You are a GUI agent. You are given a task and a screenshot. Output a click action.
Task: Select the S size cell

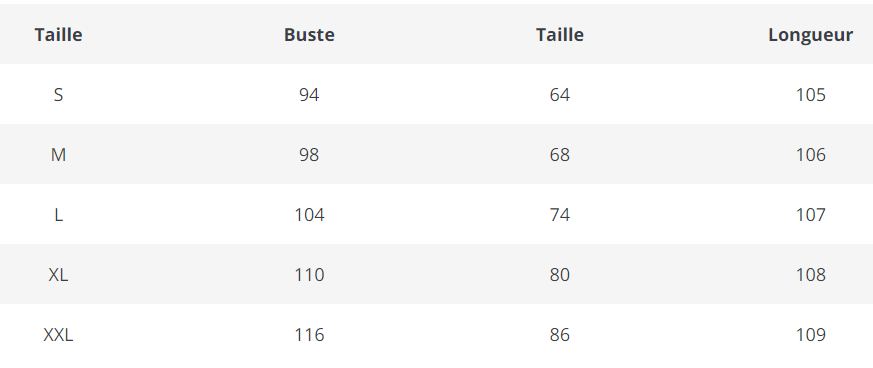[x=58, y=95]
